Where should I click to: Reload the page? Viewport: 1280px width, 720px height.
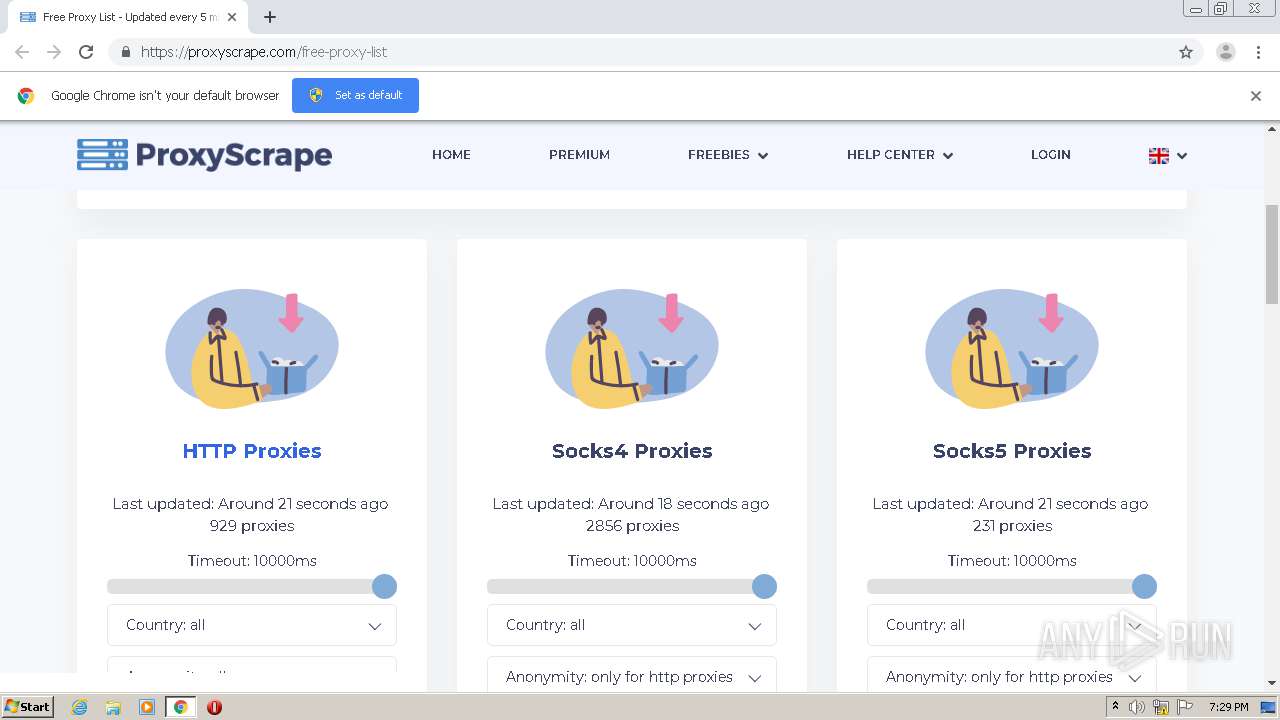tap(86, 52)
